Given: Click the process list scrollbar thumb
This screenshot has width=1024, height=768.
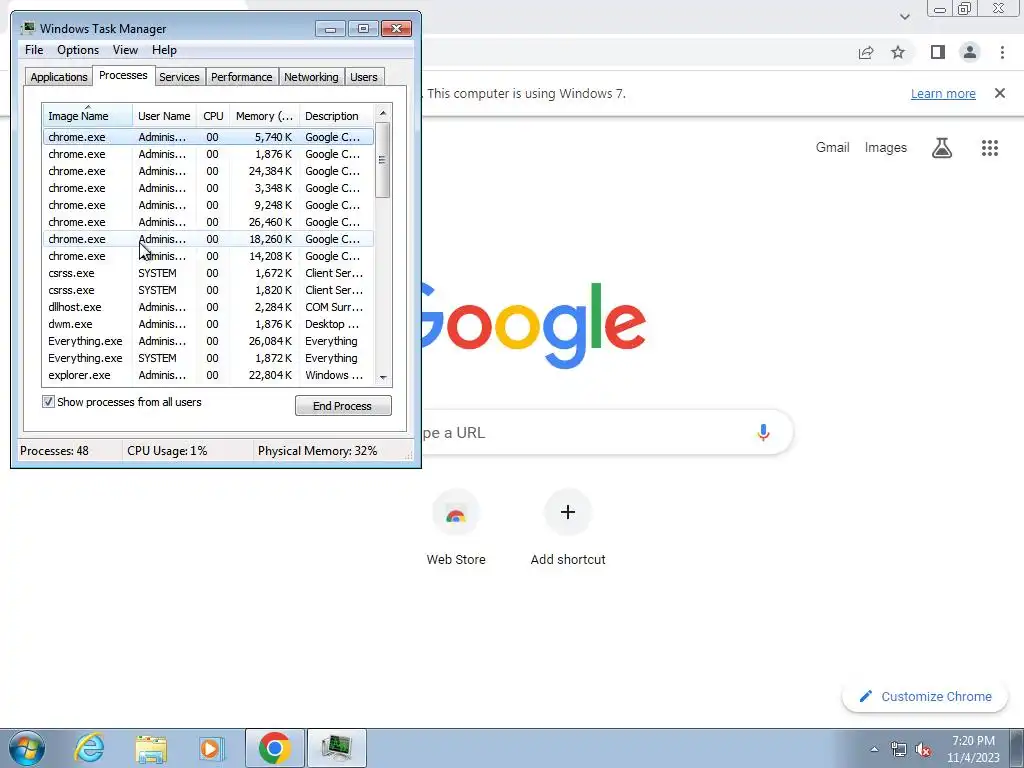Looking at the screenshot, I should [383, 160].
